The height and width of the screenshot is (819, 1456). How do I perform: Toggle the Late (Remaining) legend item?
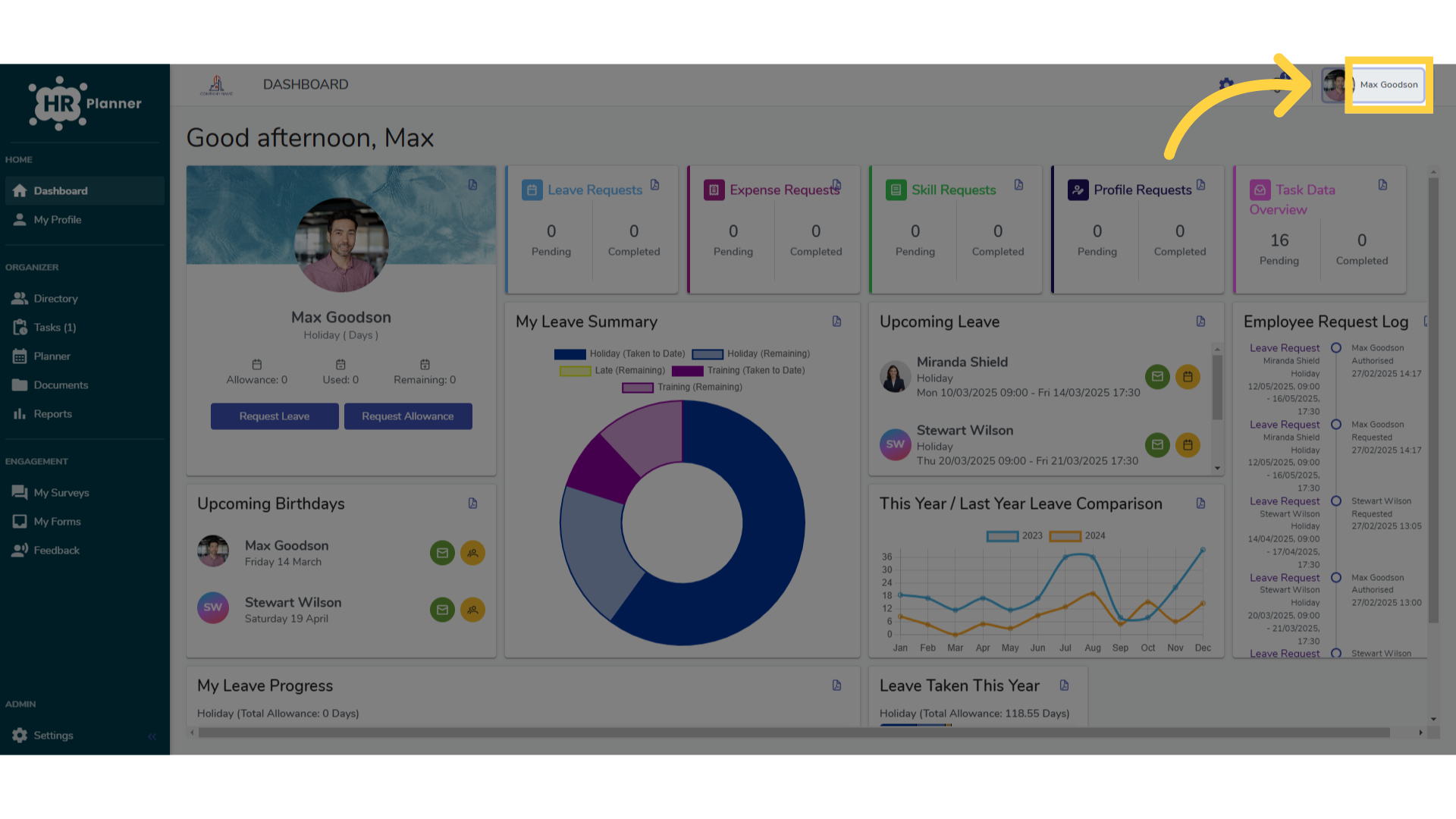(x=612, y=371)
